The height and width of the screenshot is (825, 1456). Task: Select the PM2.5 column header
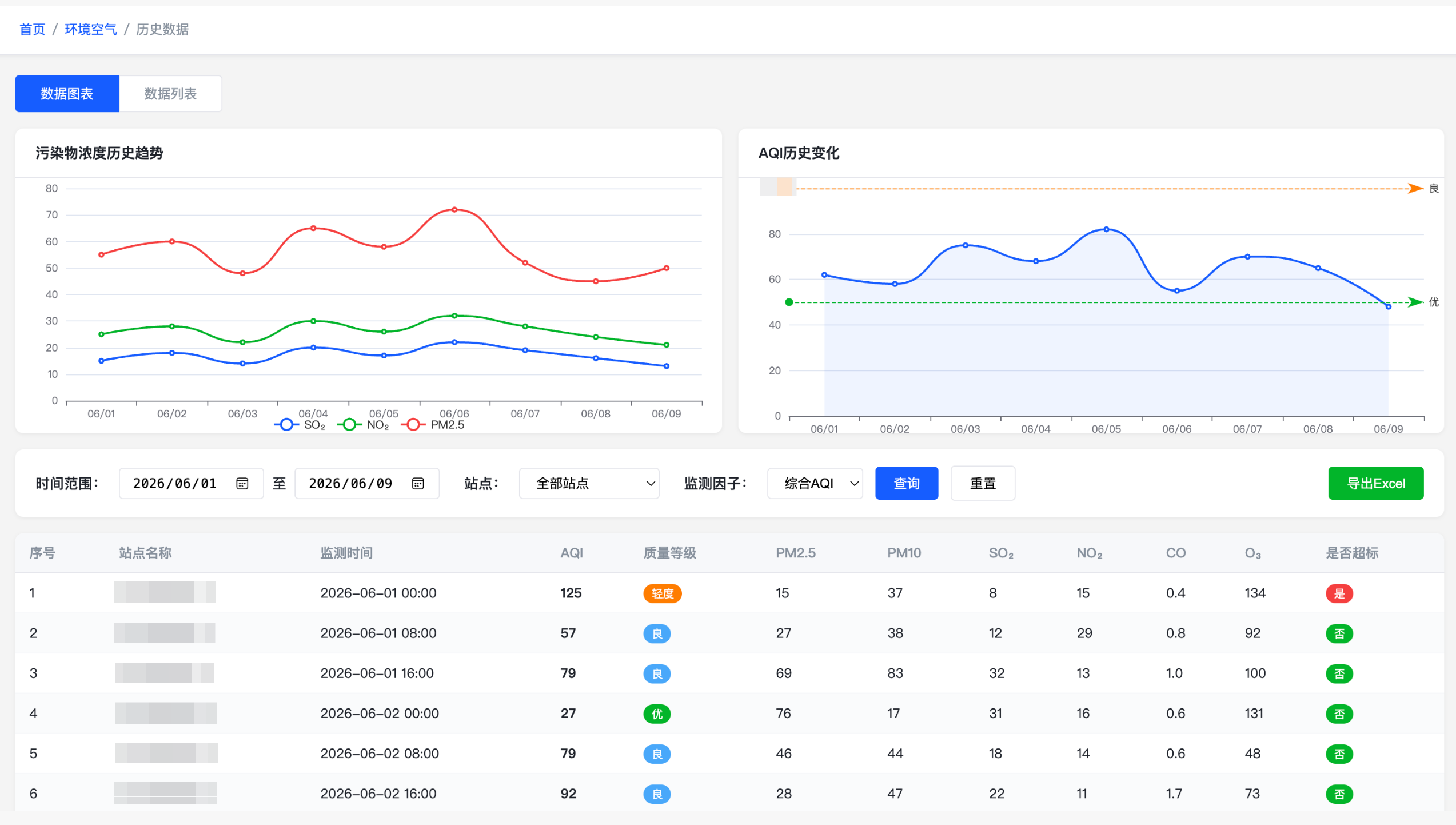796,553
